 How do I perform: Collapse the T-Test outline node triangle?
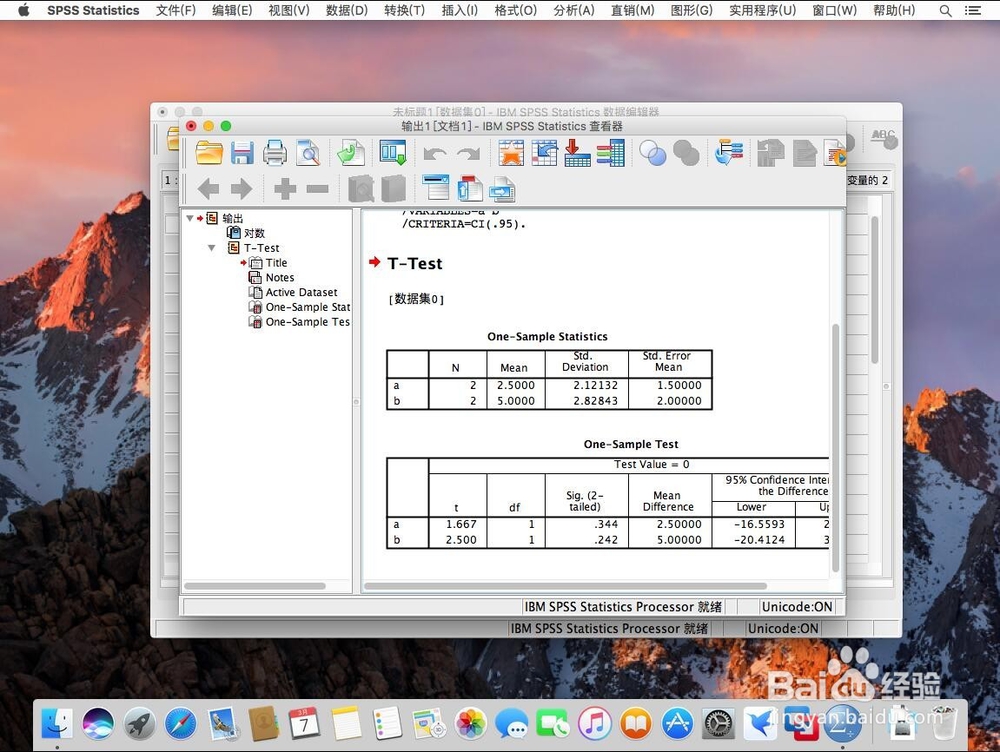(x=211, y=247)
